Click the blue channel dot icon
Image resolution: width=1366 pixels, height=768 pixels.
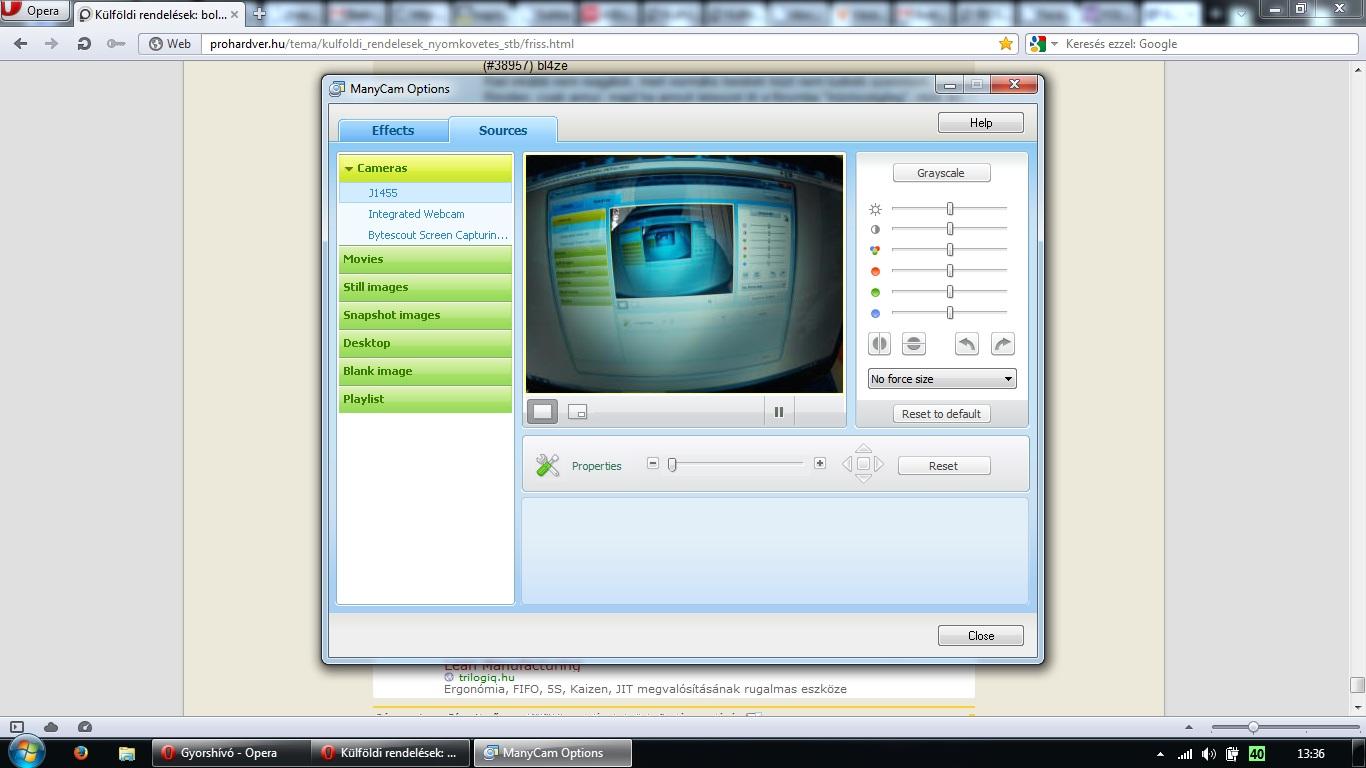tap(875, 313)
